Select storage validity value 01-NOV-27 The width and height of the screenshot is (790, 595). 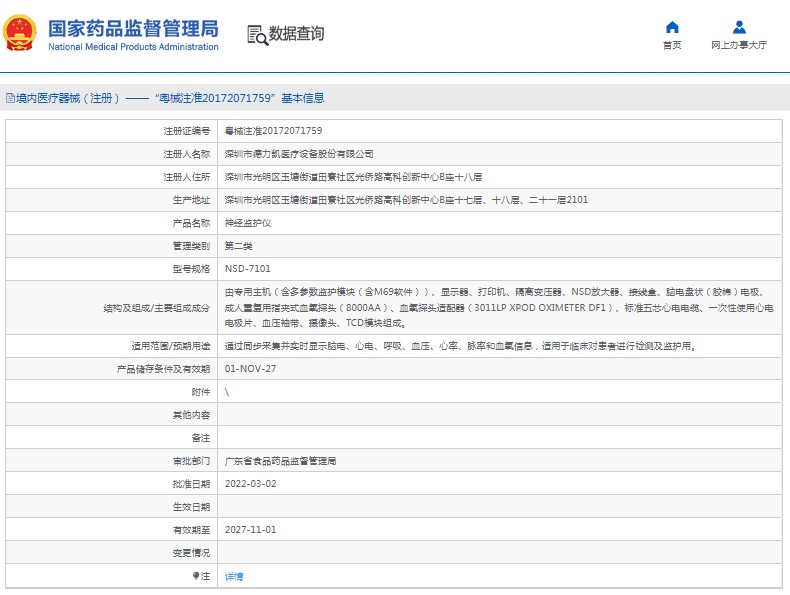[x=250, y=369]
